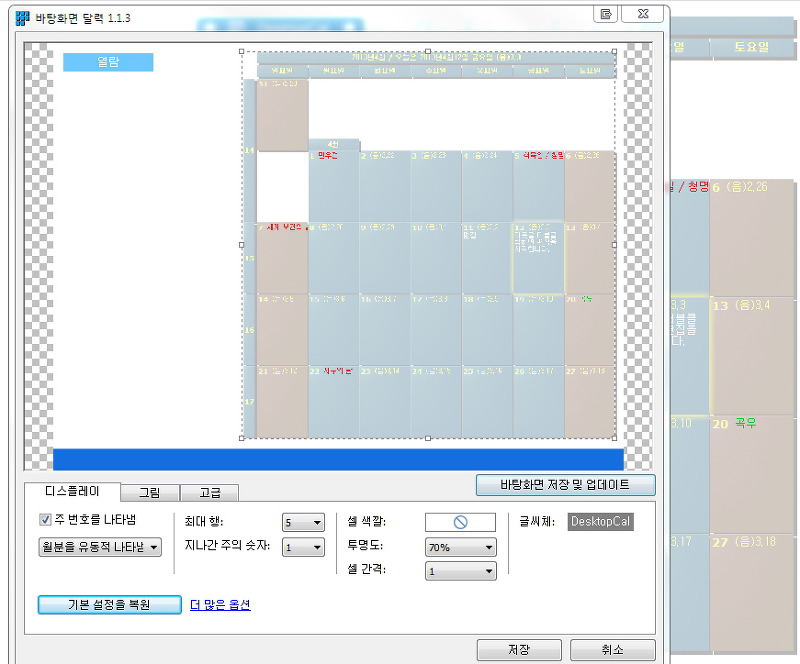
Task: Click the 열람 button in preview
Action: [x=108, y=62]
